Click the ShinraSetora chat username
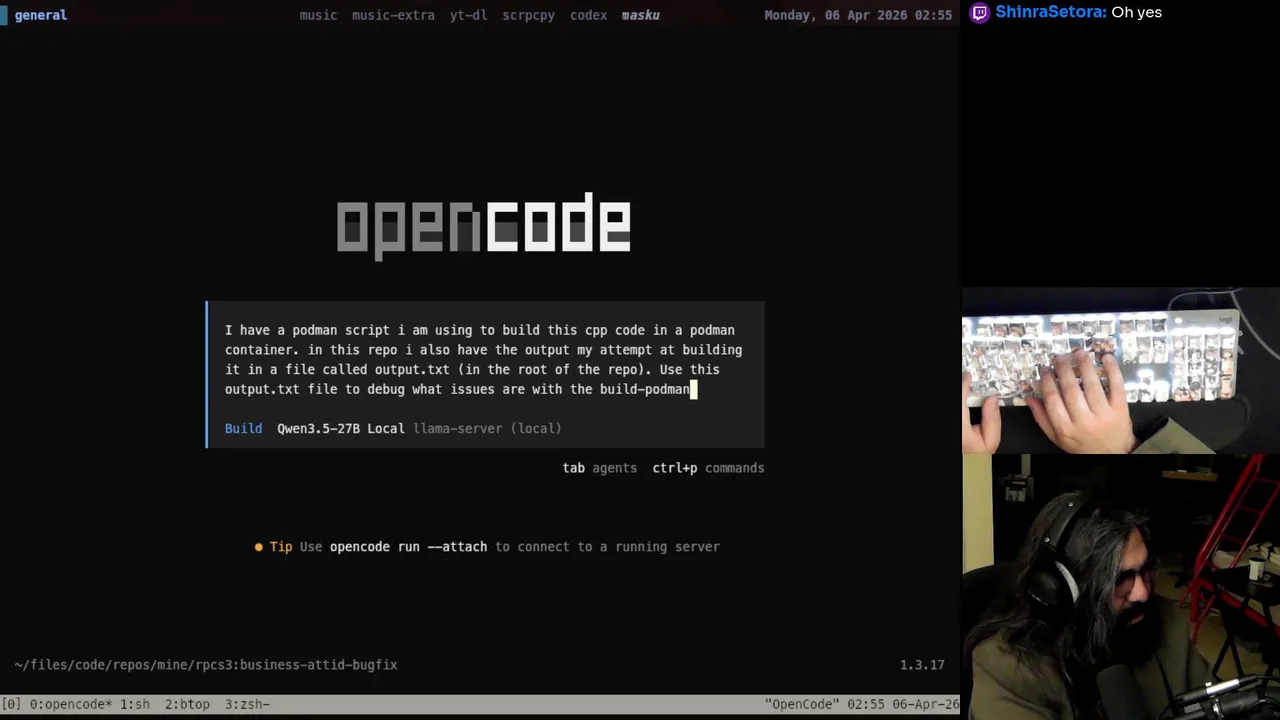The height and width of the screenshot is (720, 1280). [x=1051, y=12]
